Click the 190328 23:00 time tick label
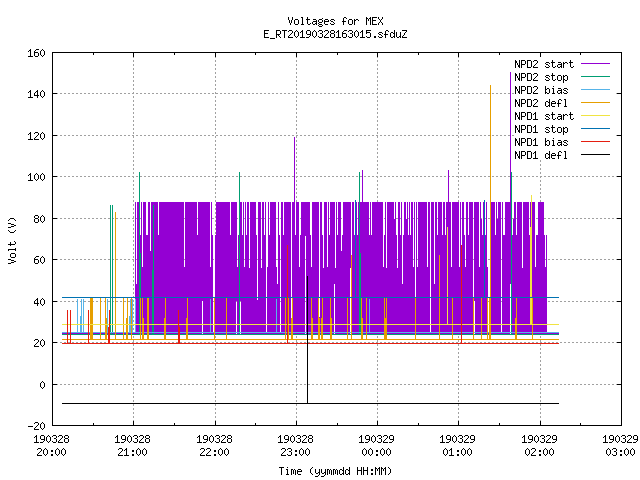The width and height of the screenshot is (640, 480). coord(296,446)
